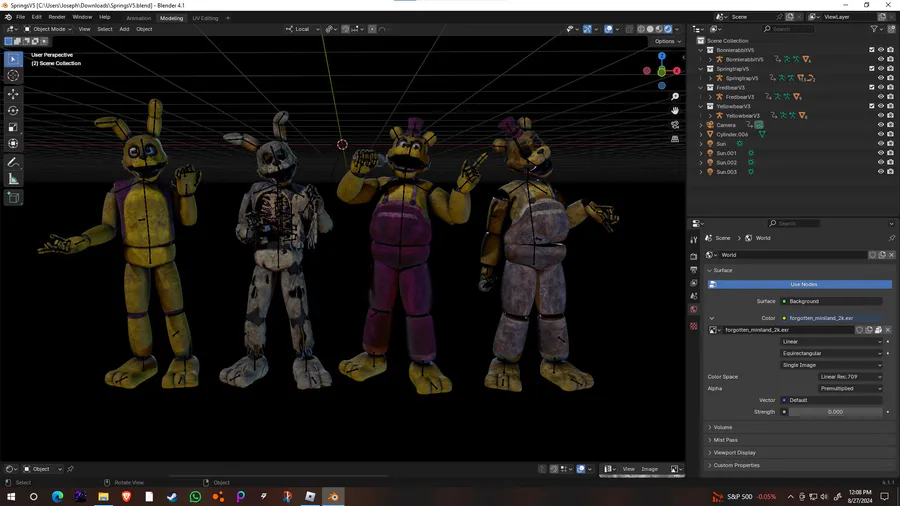Image resolution: width=900 pixels, height=506 pixels.
Task: Open the Render menu
Action: [57, 17]
